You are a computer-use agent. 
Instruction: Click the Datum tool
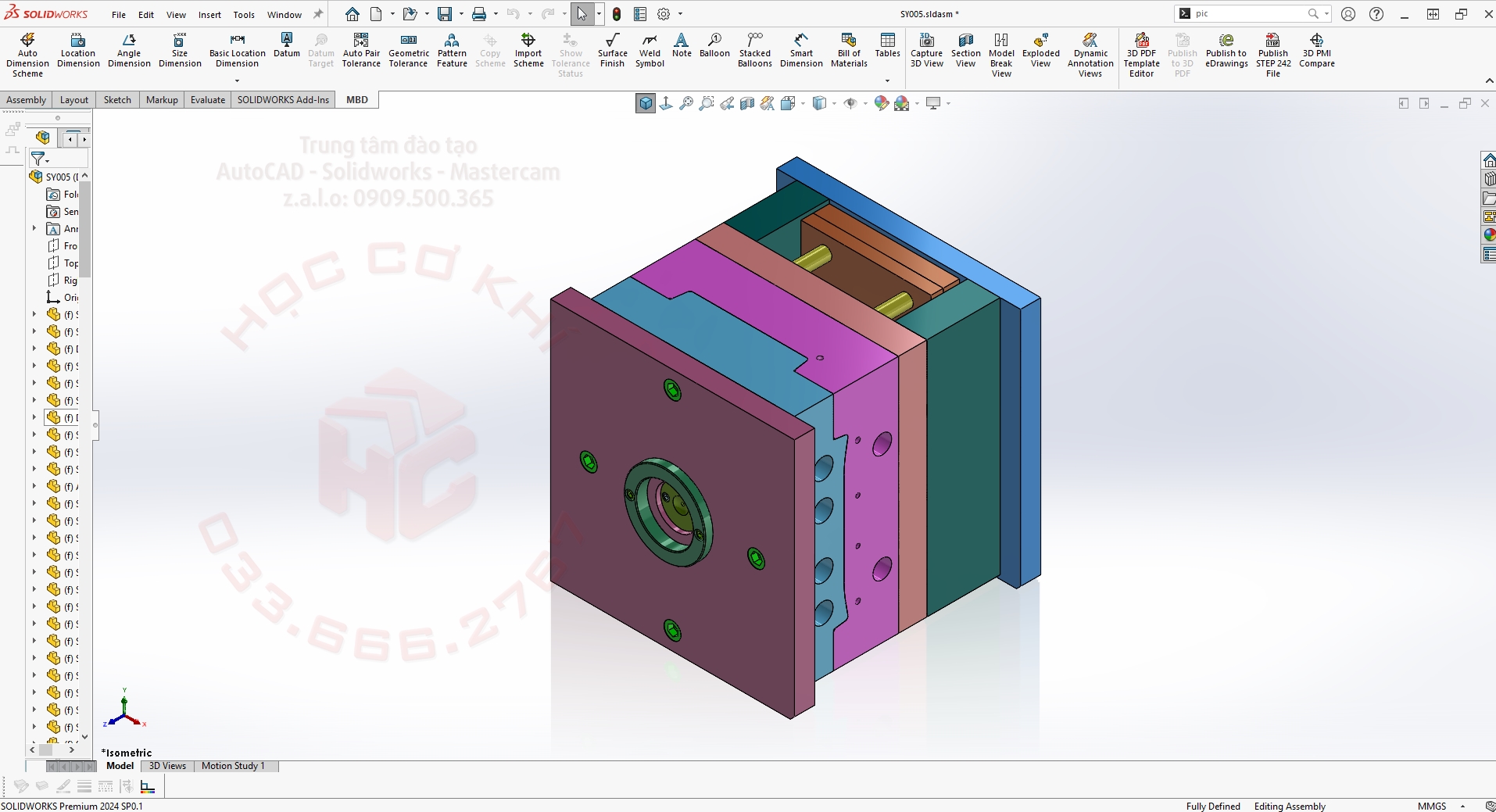pyautogui.click(x=287, y=45)
